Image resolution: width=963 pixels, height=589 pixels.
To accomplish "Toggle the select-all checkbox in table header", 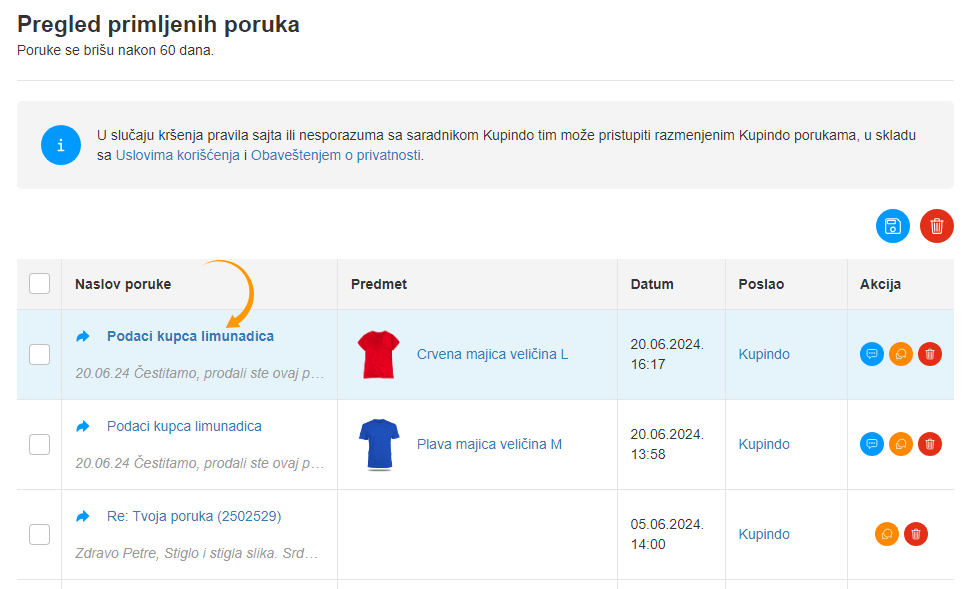I will [x=39, y=284].
